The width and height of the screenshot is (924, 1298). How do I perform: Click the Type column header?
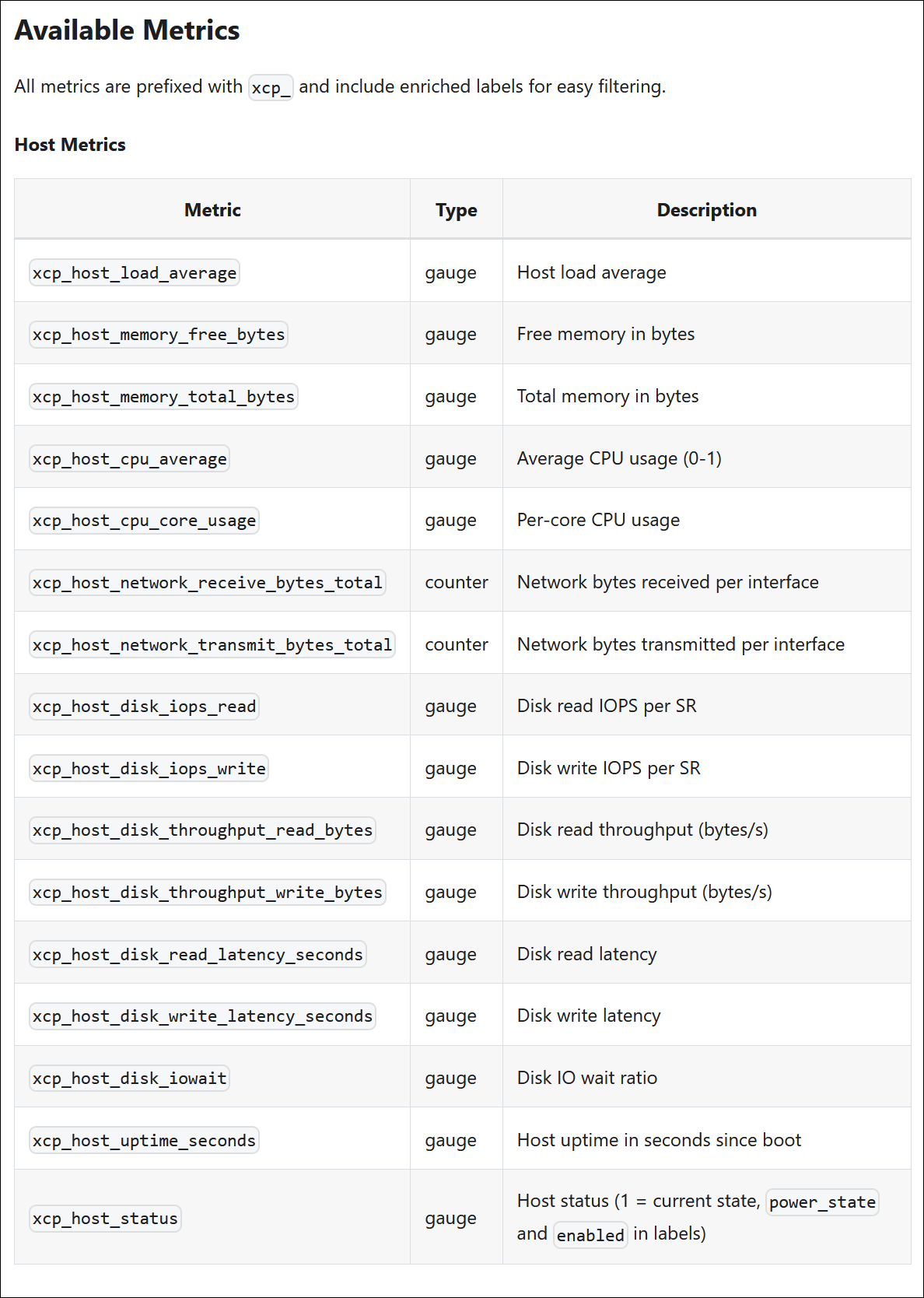pos(456,210)
